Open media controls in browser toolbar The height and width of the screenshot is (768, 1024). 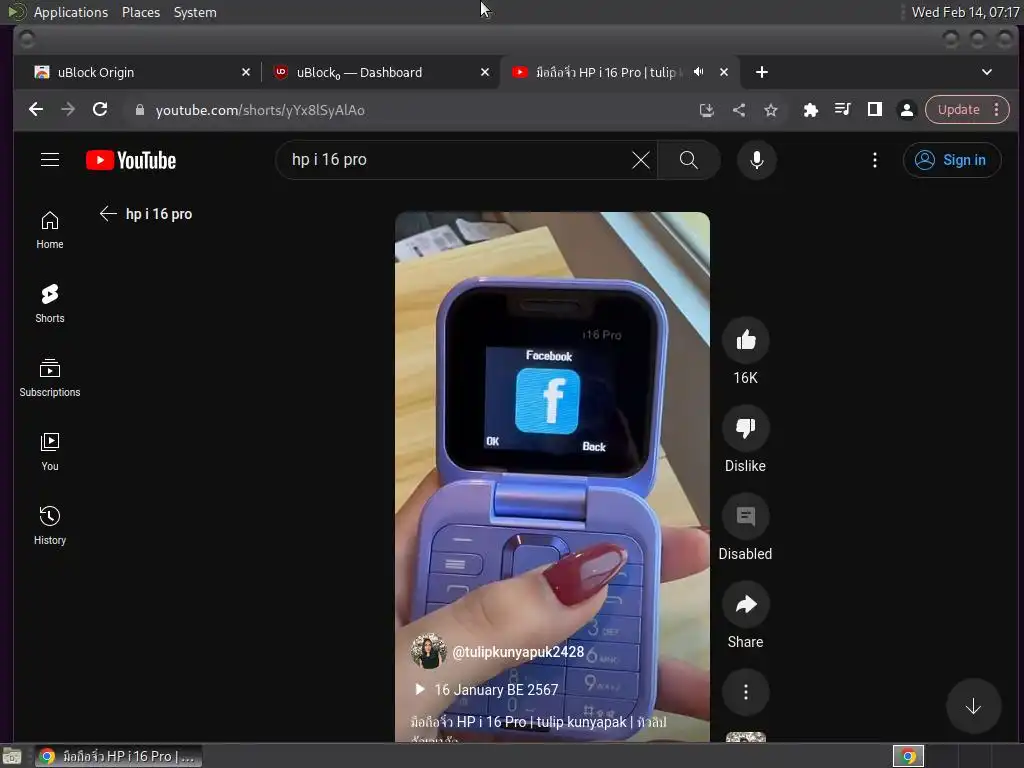[x=842, y=110]
